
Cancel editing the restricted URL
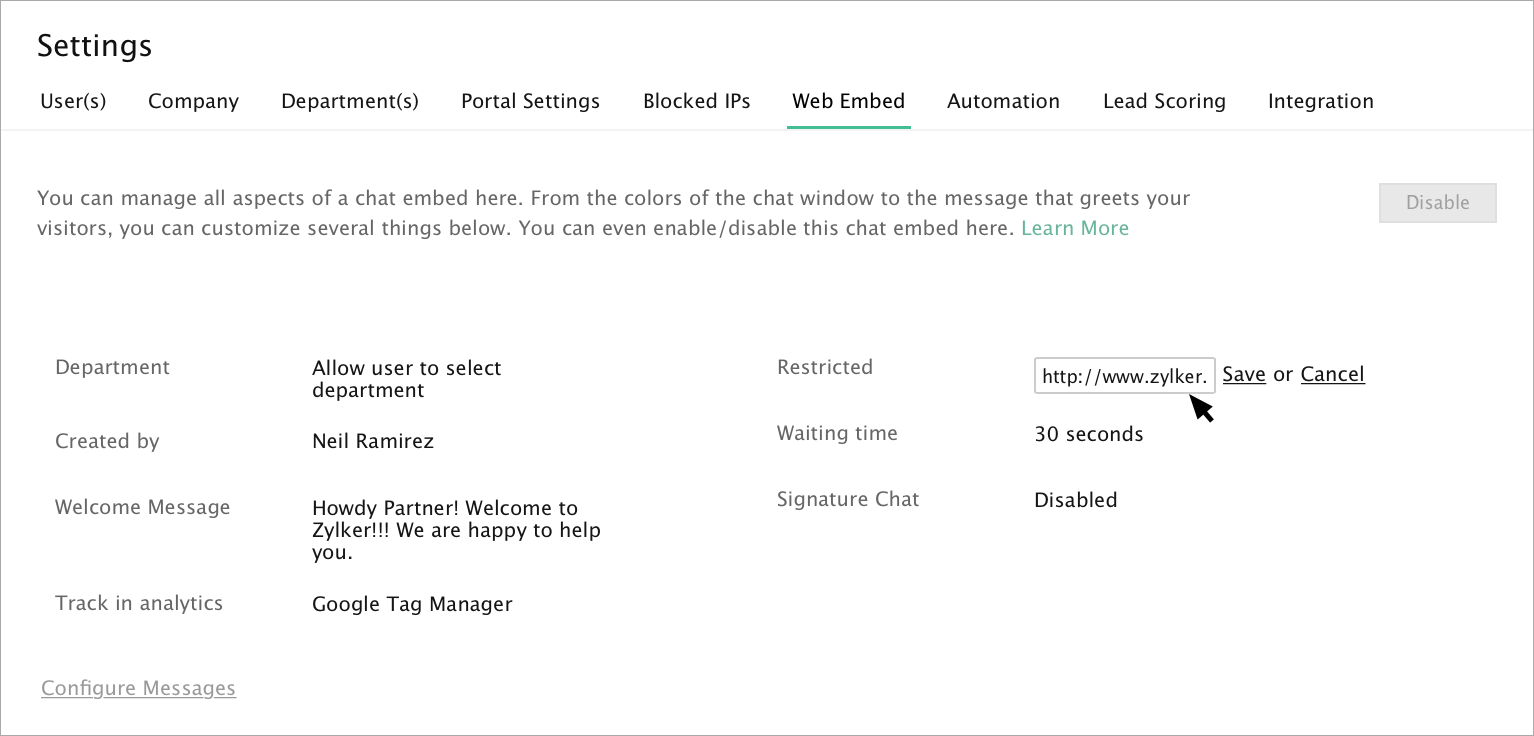(1332, 374)
